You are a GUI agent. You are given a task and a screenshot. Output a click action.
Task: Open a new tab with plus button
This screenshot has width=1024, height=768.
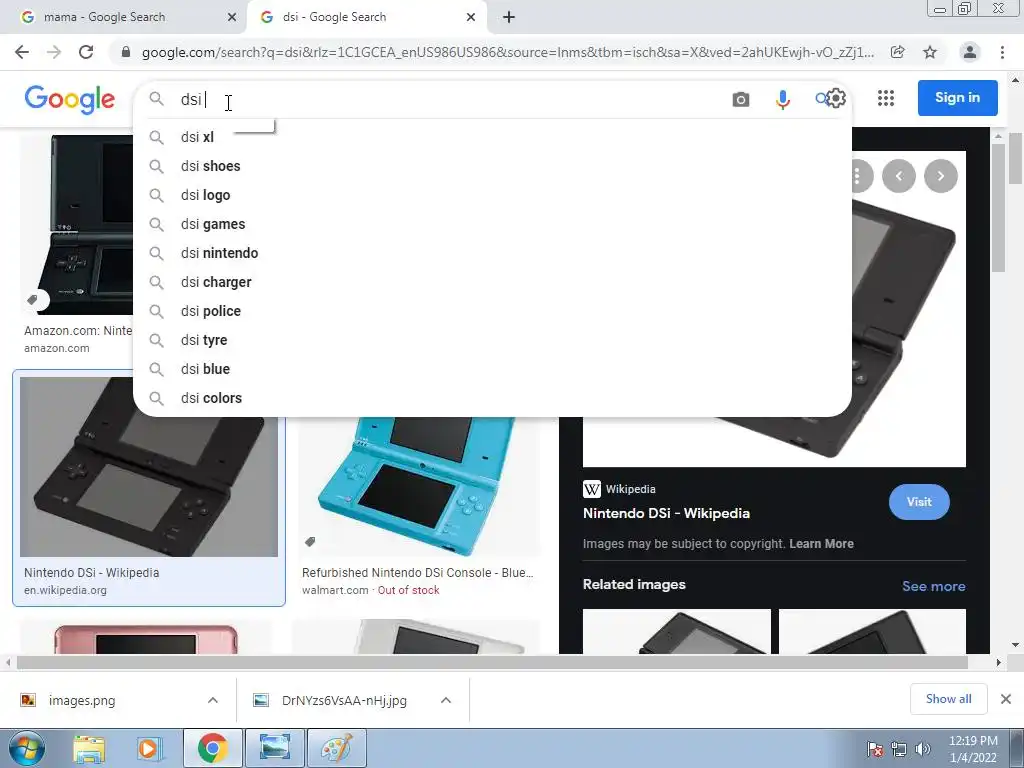509,17
